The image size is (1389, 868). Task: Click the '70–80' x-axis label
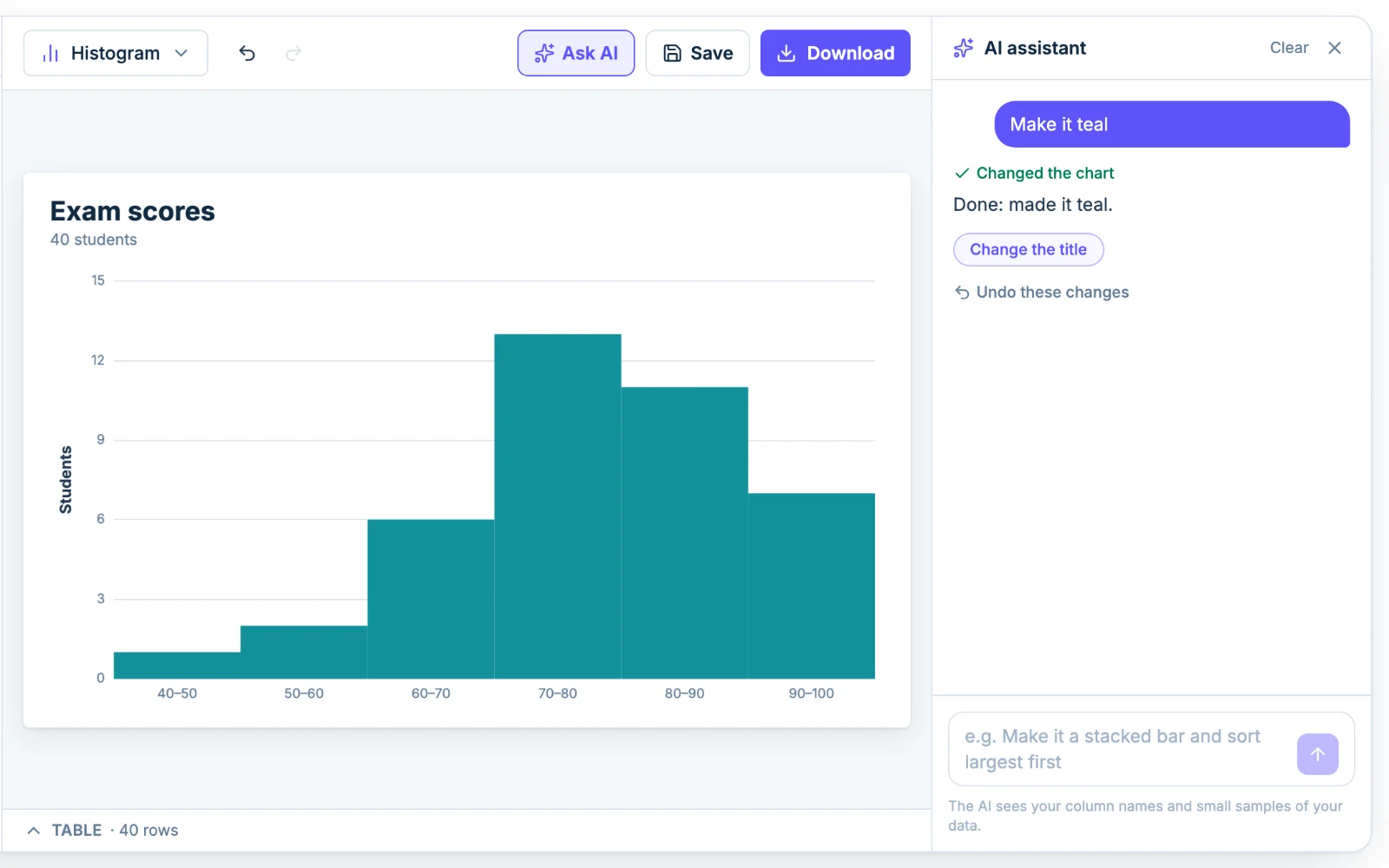click(557, 694)
